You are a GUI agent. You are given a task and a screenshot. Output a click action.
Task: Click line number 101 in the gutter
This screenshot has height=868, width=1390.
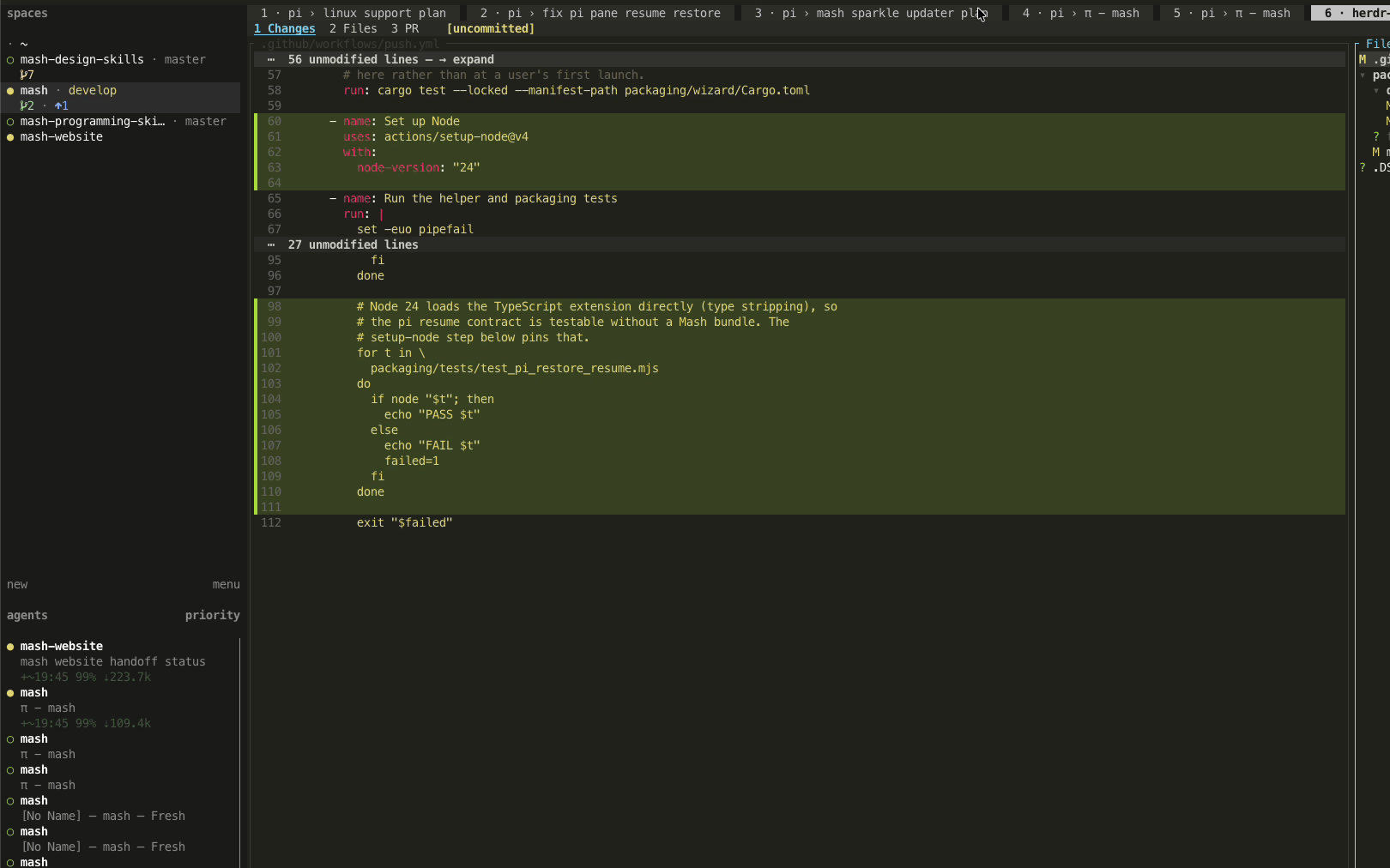click(x=271, y=353)
